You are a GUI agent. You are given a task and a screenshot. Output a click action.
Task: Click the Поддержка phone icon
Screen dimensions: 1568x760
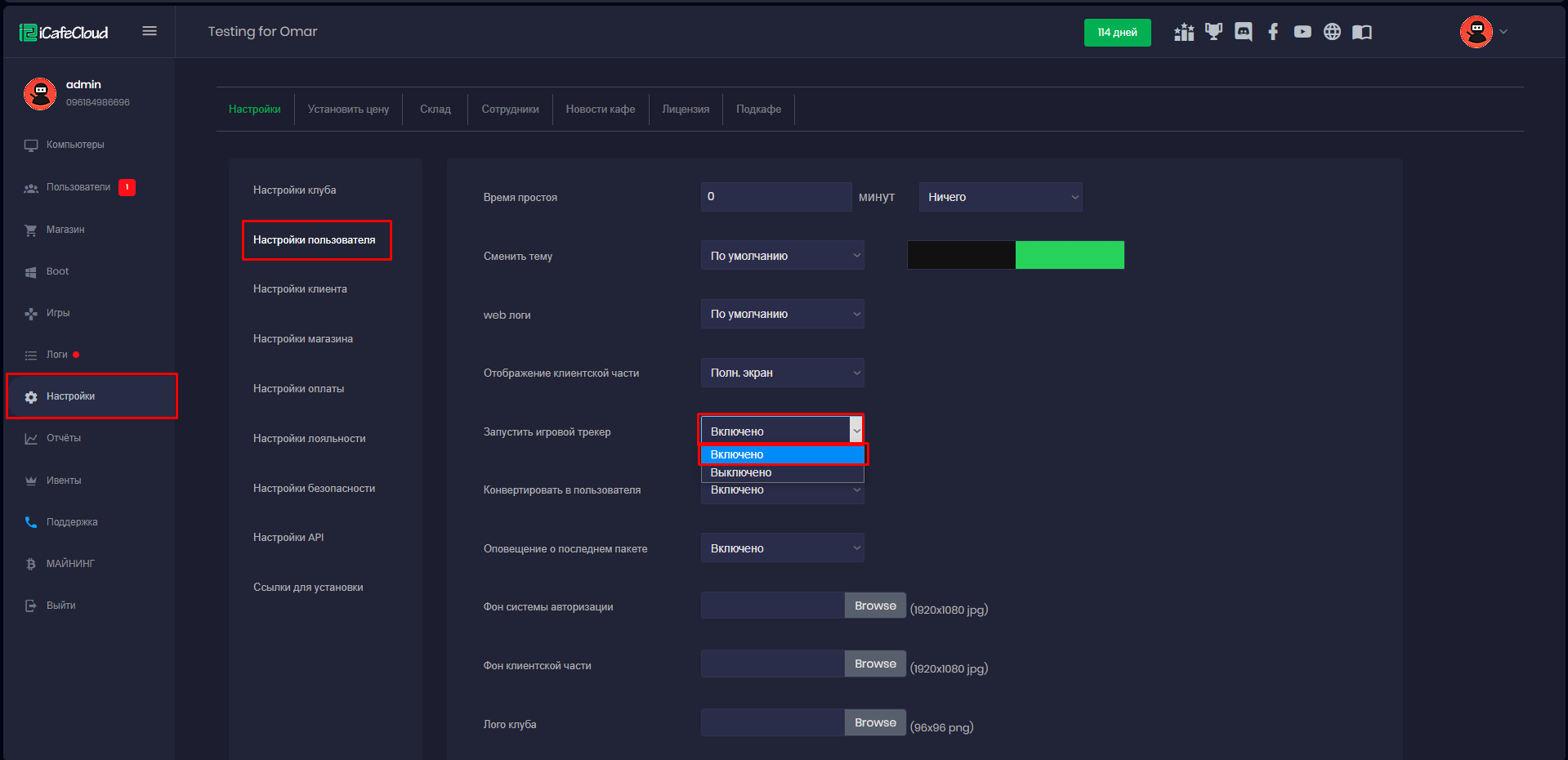[31, 522]
